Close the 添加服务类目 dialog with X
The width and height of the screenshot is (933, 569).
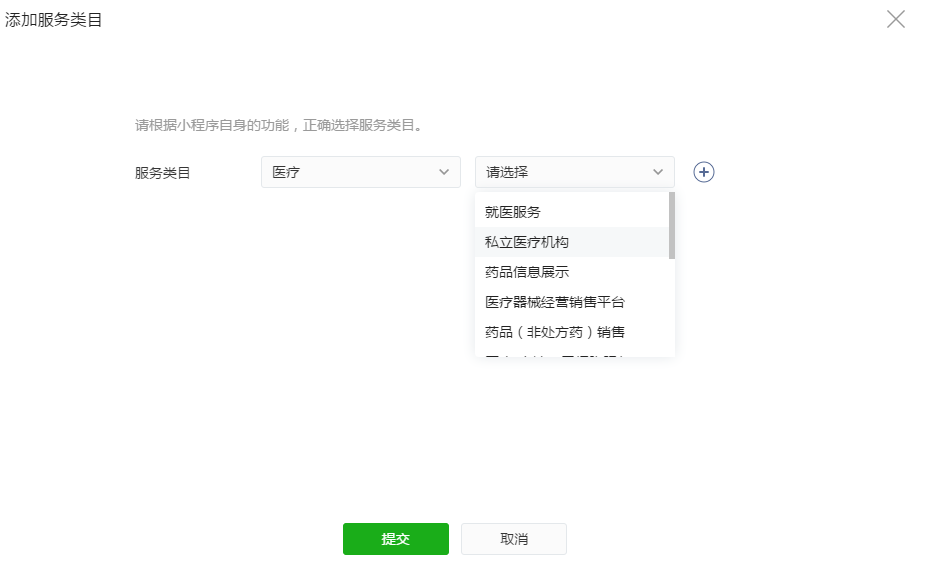[x=896, y=19]
